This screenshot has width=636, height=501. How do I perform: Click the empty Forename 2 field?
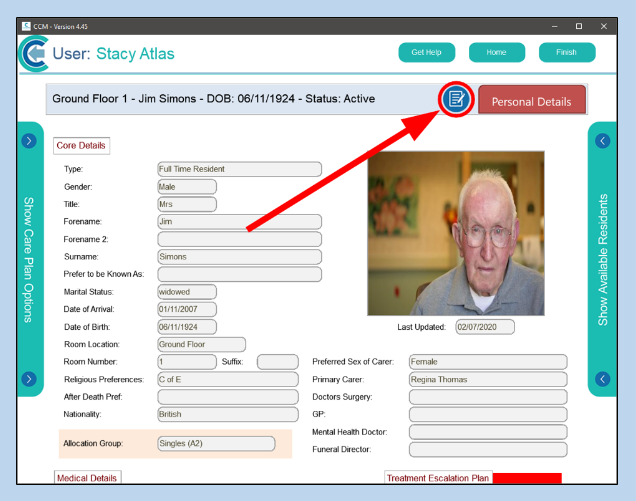click(239, 239)
